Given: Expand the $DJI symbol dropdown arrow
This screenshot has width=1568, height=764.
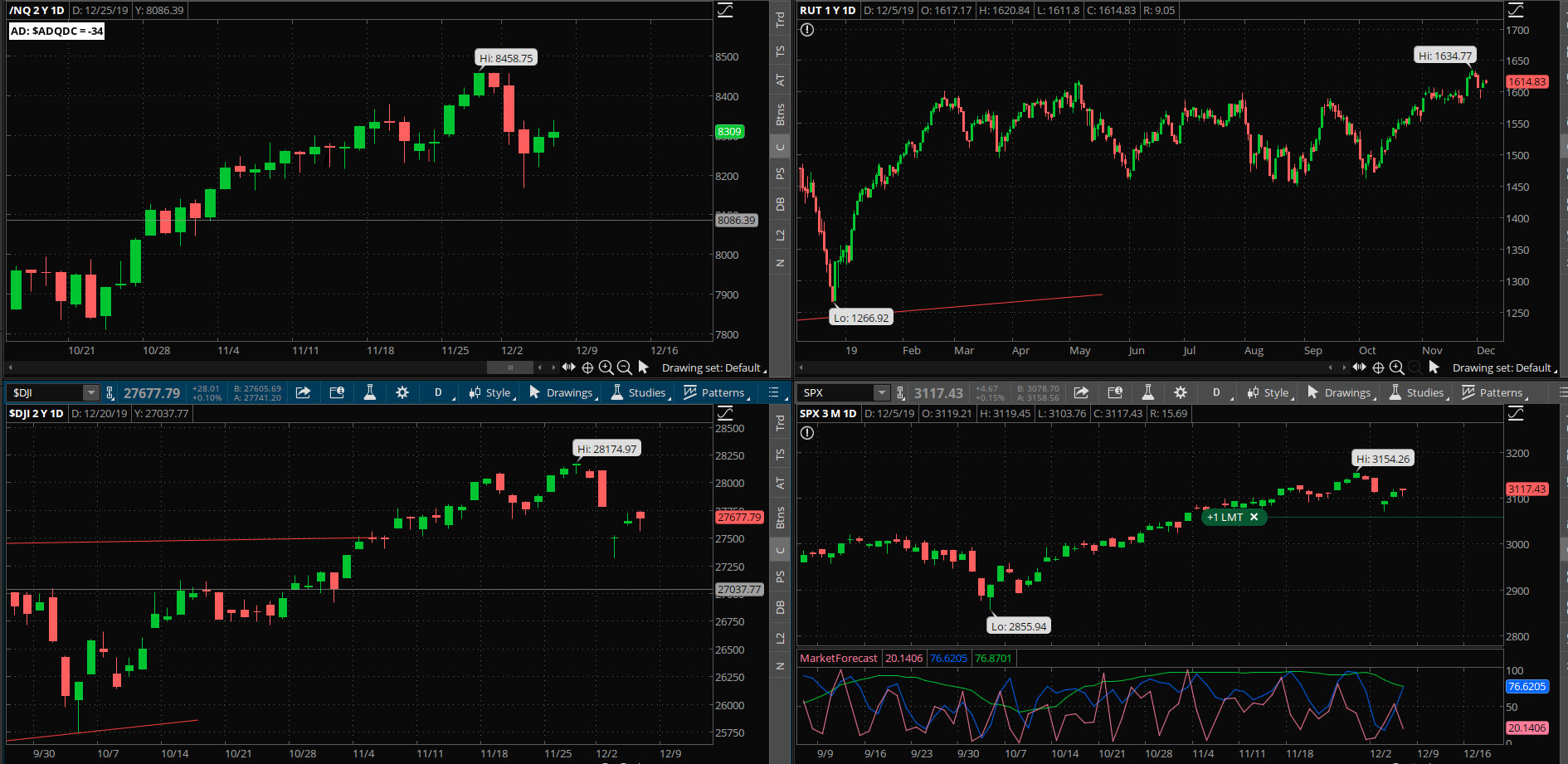Looking at the screenshot, I should click(x=90, y=392).
